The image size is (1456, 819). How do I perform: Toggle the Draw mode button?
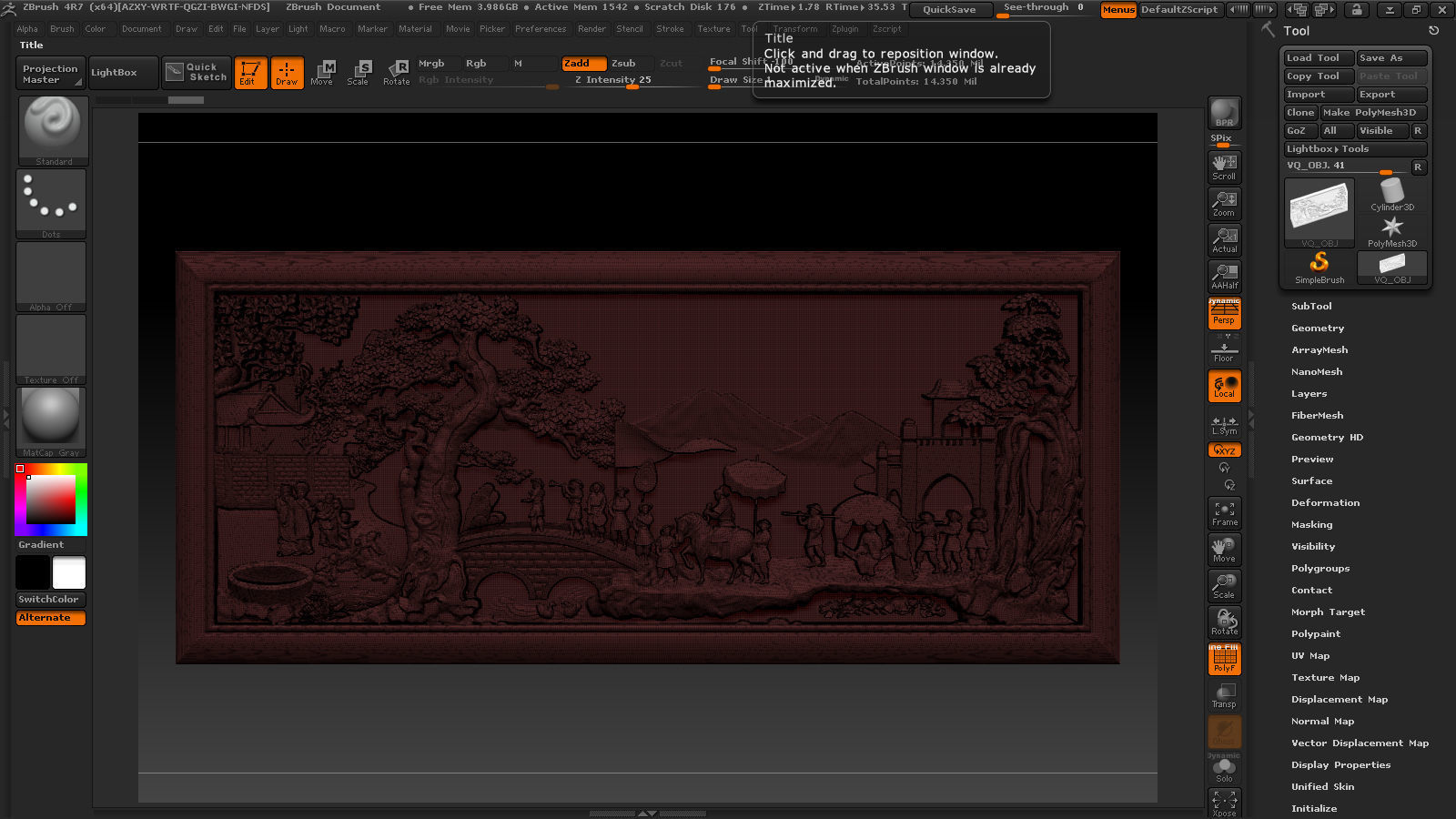(x=287, y=73)
